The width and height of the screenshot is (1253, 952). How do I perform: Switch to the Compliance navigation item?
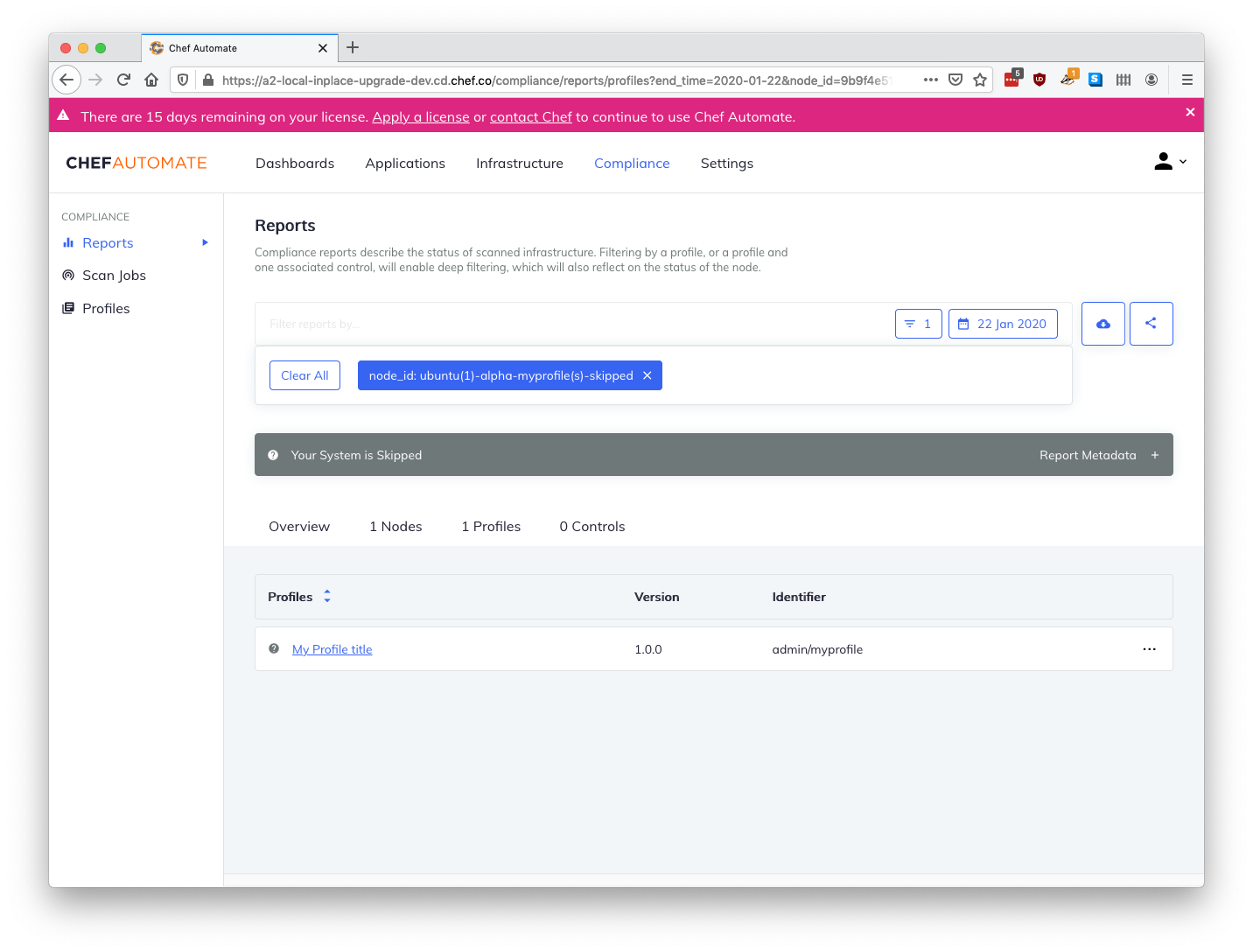[x=632, y=163]
